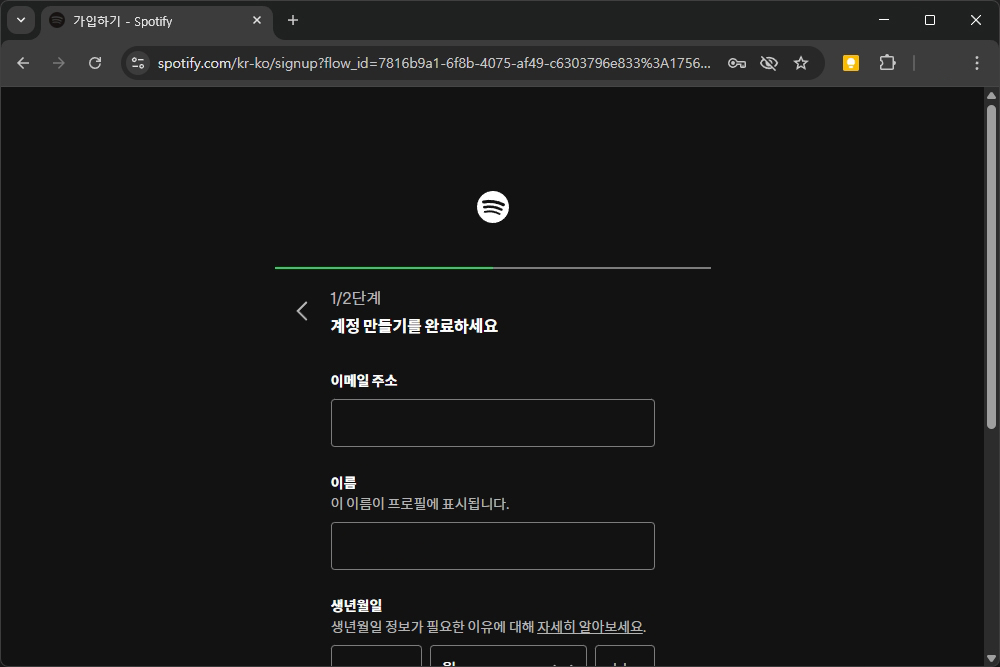The image size is (1000, 667).
Task: Open the yellow lightbulb extension
Action: click(851, 63)
